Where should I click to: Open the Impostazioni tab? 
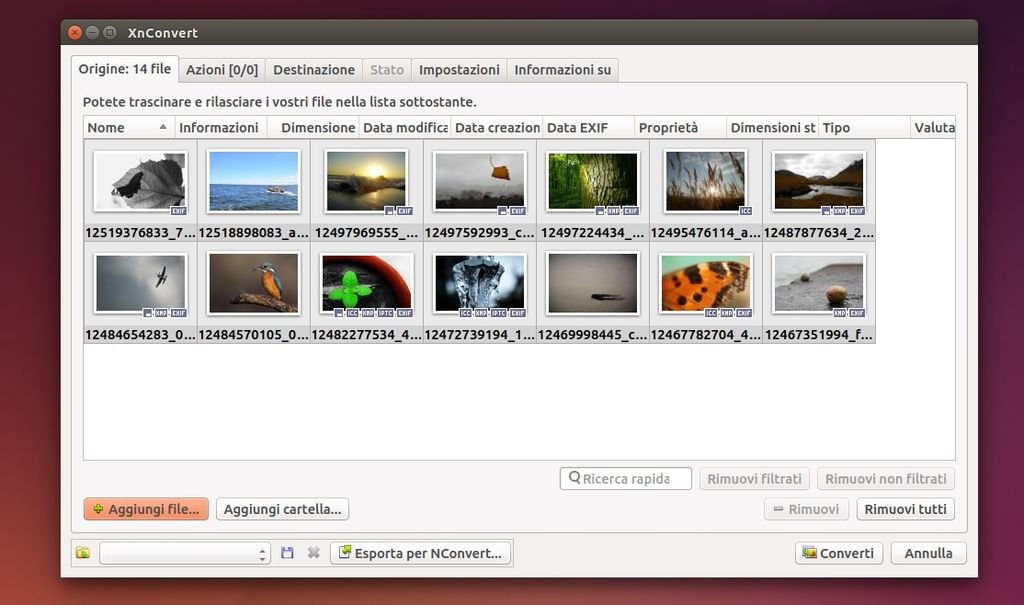[459, 70]
